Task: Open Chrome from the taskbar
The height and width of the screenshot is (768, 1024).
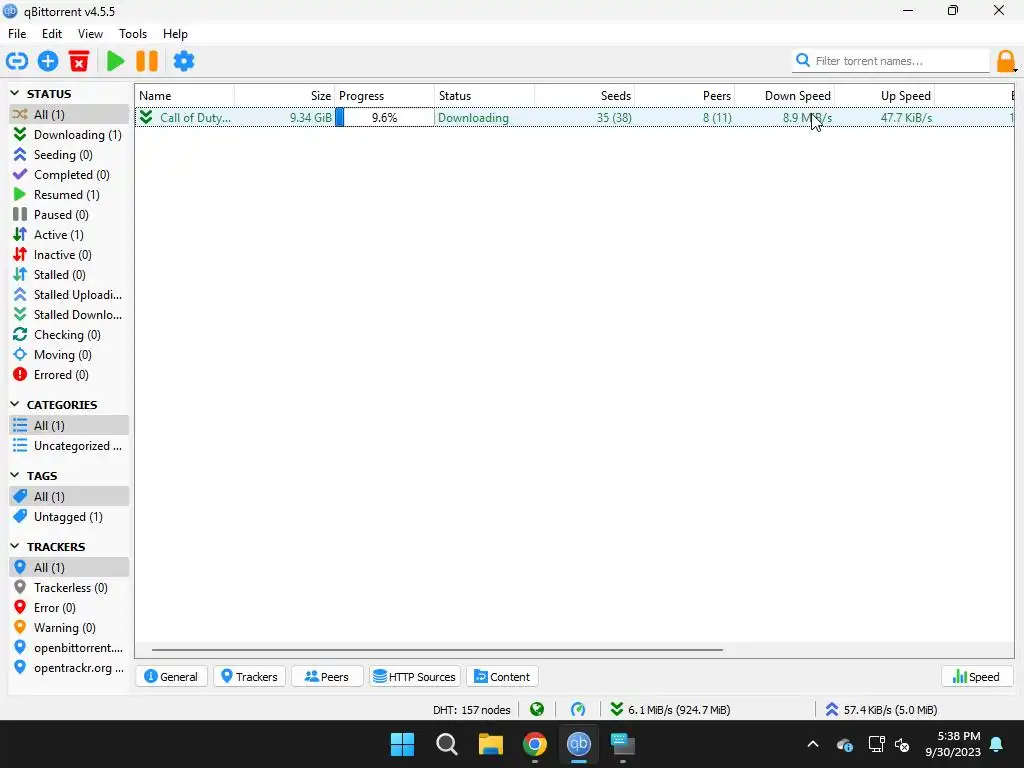Action: (535, 744)
